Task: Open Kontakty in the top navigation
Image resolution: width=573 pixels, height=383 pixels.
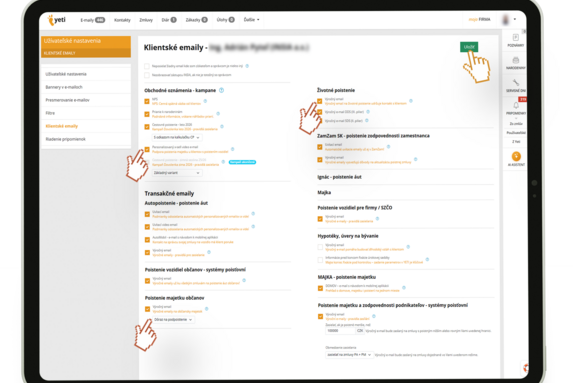Action: (122, 20)
